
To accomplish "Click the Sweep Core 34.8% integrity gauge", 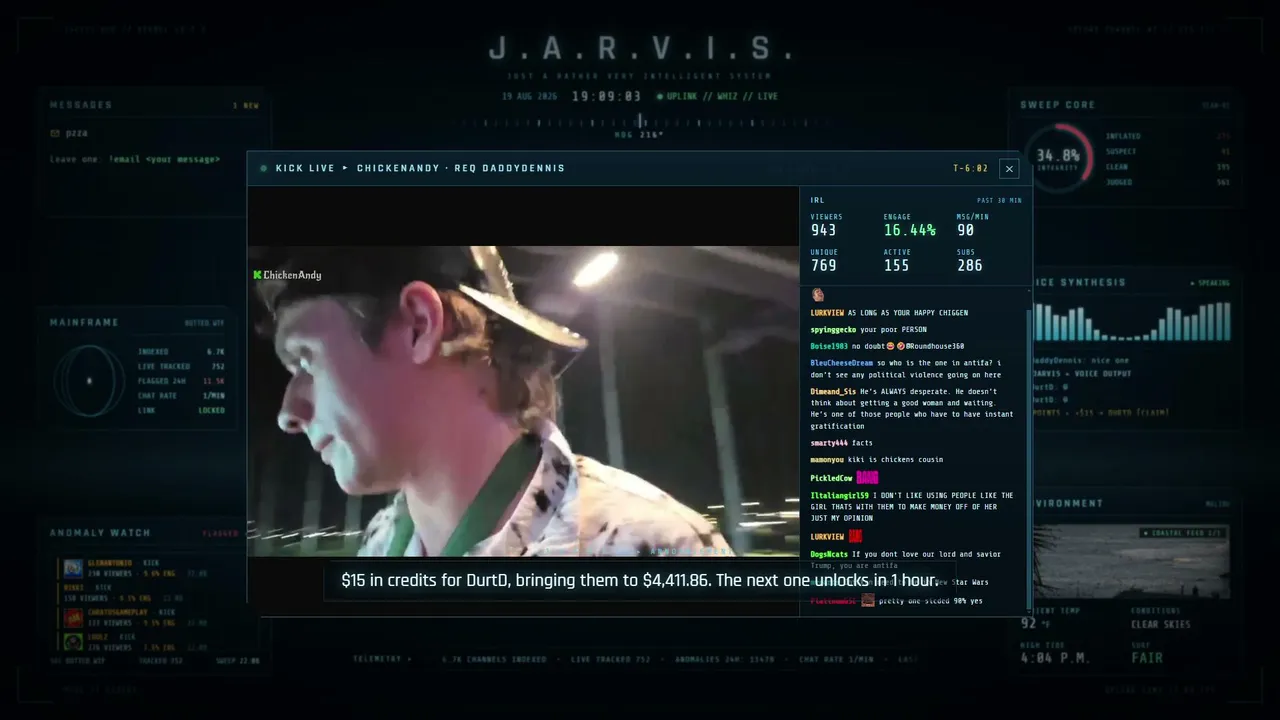I will pos(1058,158).
